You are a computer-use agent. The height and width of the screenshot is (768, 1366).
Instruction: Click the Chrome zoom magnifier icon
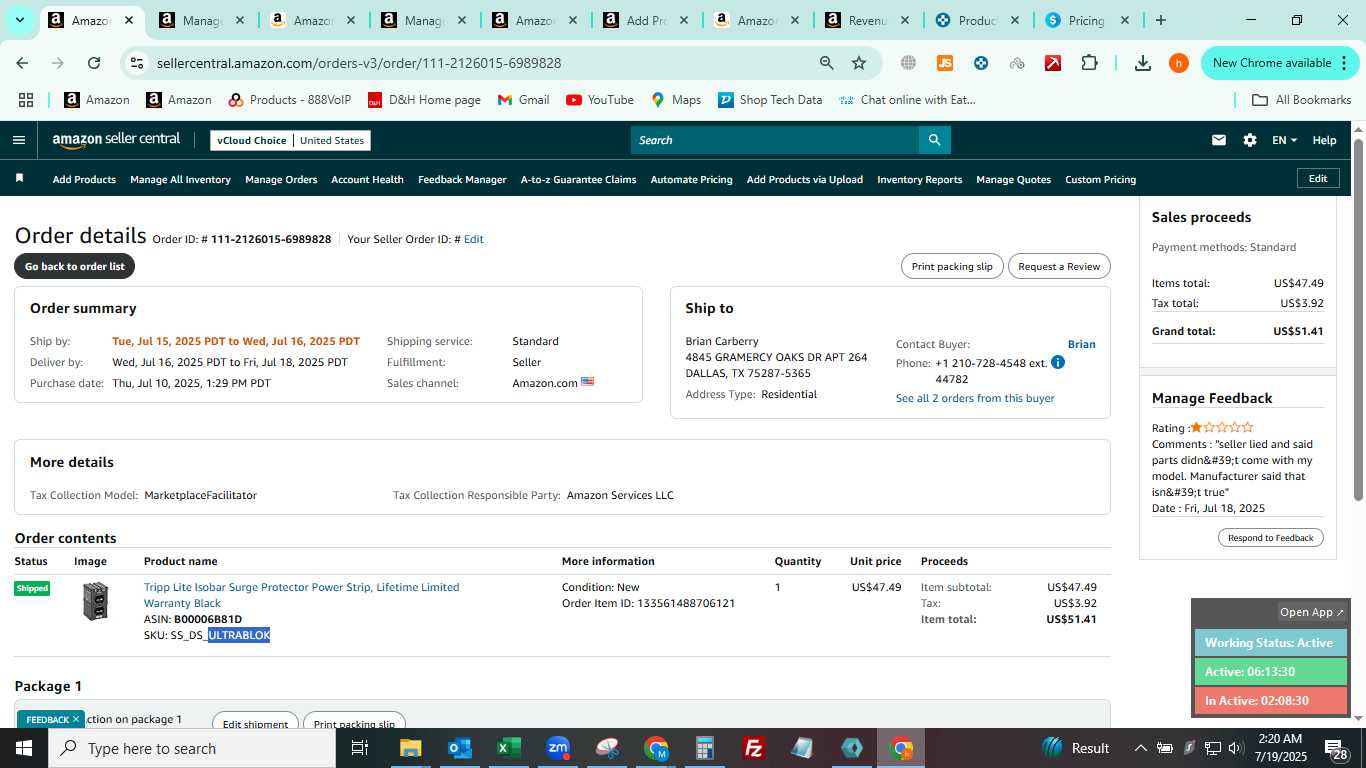pyautogui.click(x=826, y=63)
